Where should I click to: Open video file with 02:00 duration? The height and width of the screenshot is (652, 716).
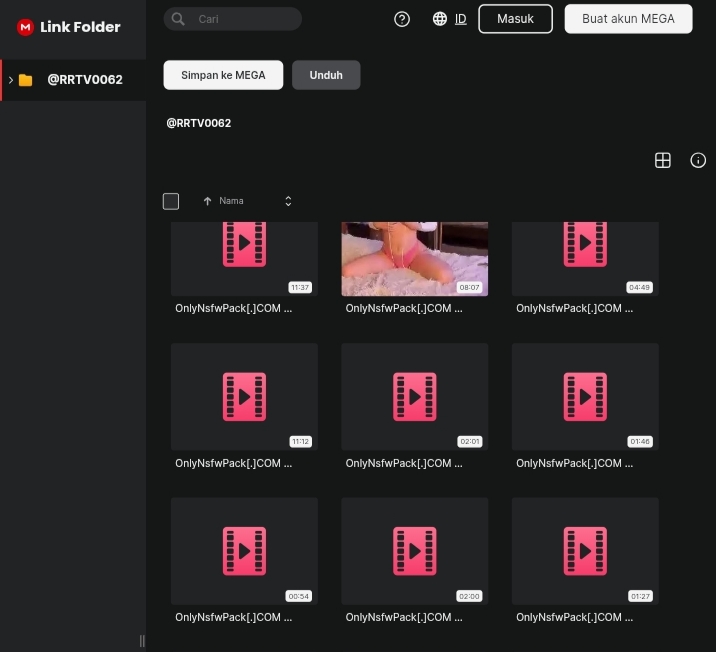(x=415, y=551)
